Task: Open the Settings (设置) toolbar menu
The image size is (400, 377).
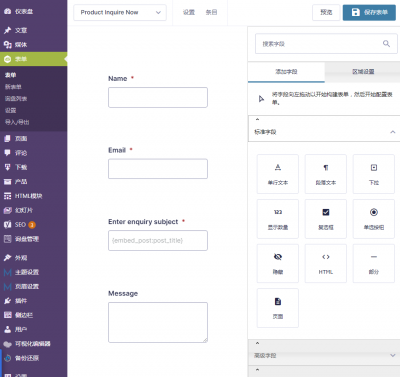Action: 189,12
